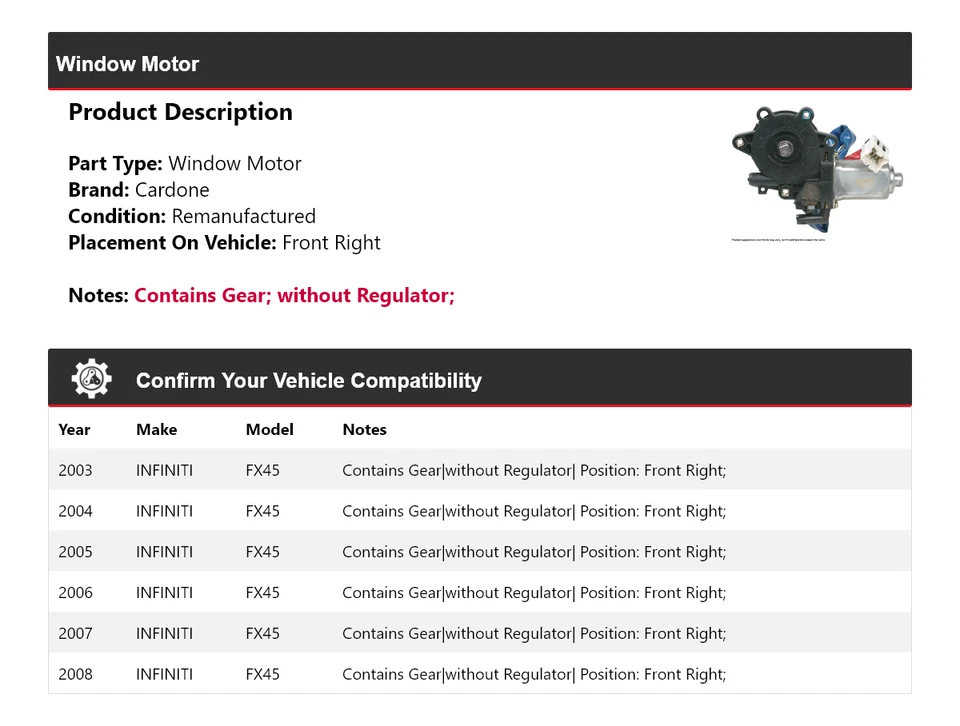This screenshot has width=960, height=726.
Task: Click the gear icon beside Confirm Your Vehicle Compatibility
Action: [91, 379]
